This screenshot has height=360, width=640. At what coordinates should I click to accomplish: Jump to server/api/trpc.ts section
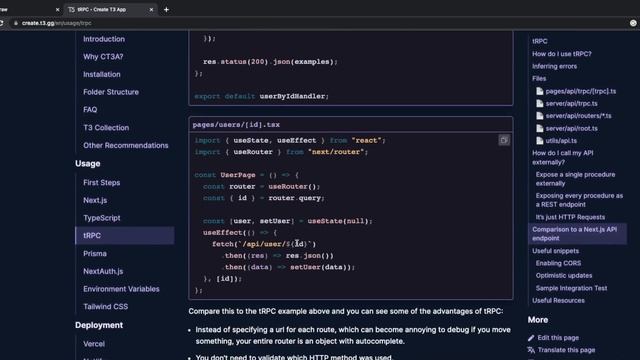point(571,104)
